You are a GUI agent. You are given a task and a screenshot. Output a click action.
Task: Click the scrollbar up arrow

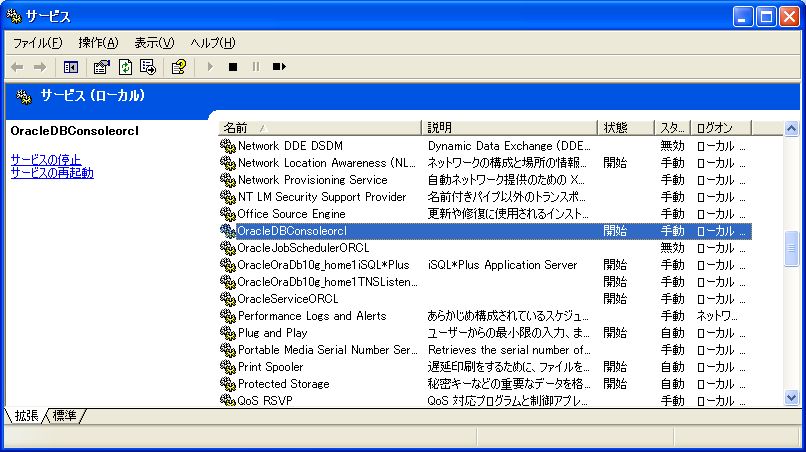pos(792,128)
